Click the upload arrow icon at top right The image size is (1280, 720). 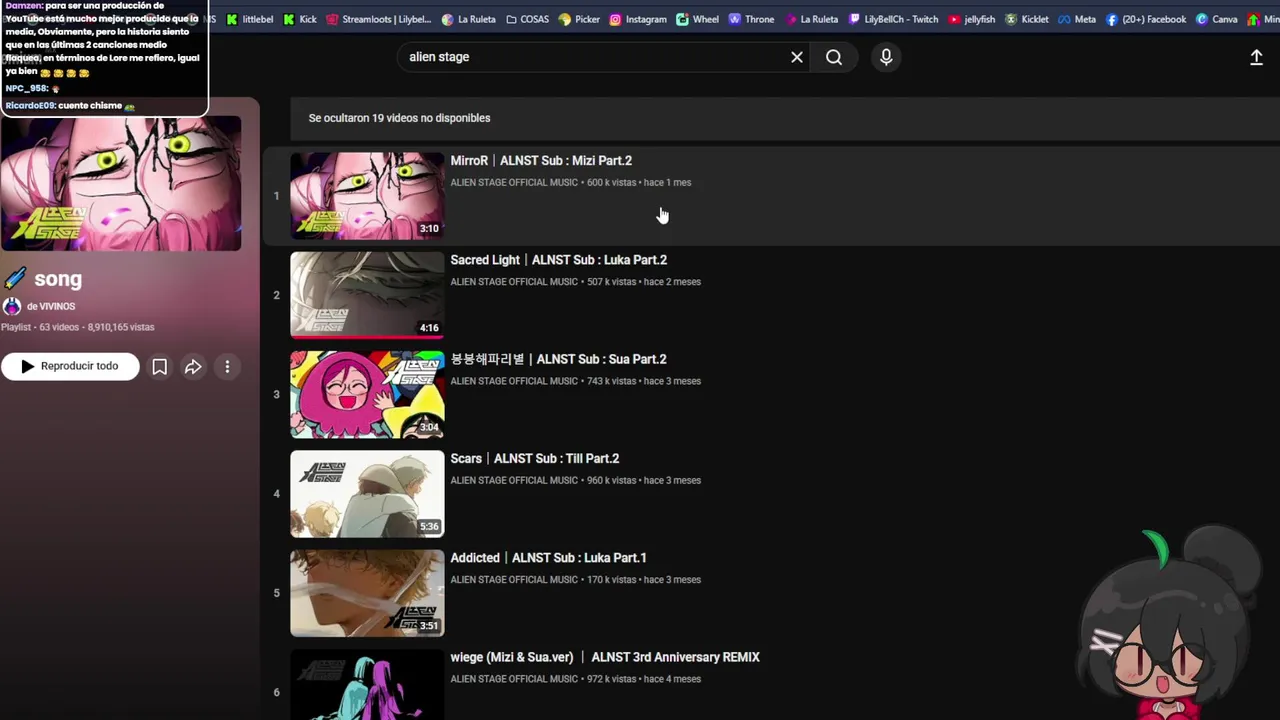pyautogui.click(x=1257, y=57)
